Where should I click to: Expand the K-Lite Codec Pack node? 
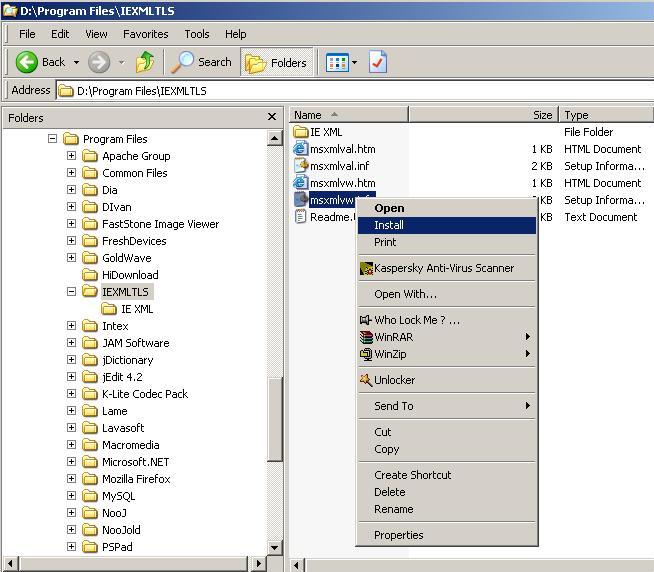pos(71,394)
